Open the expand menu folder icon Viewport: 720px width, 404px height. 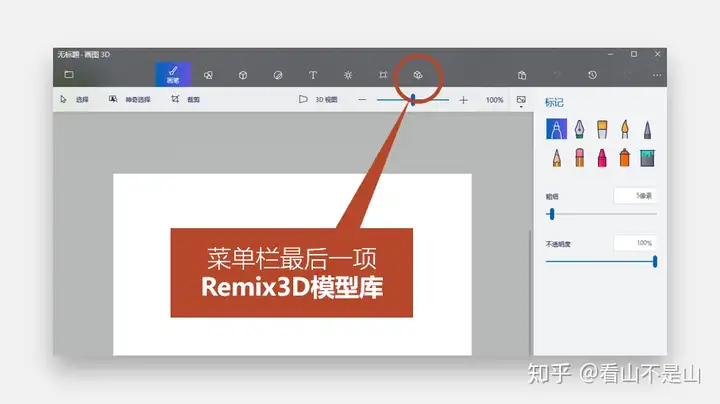69,74
